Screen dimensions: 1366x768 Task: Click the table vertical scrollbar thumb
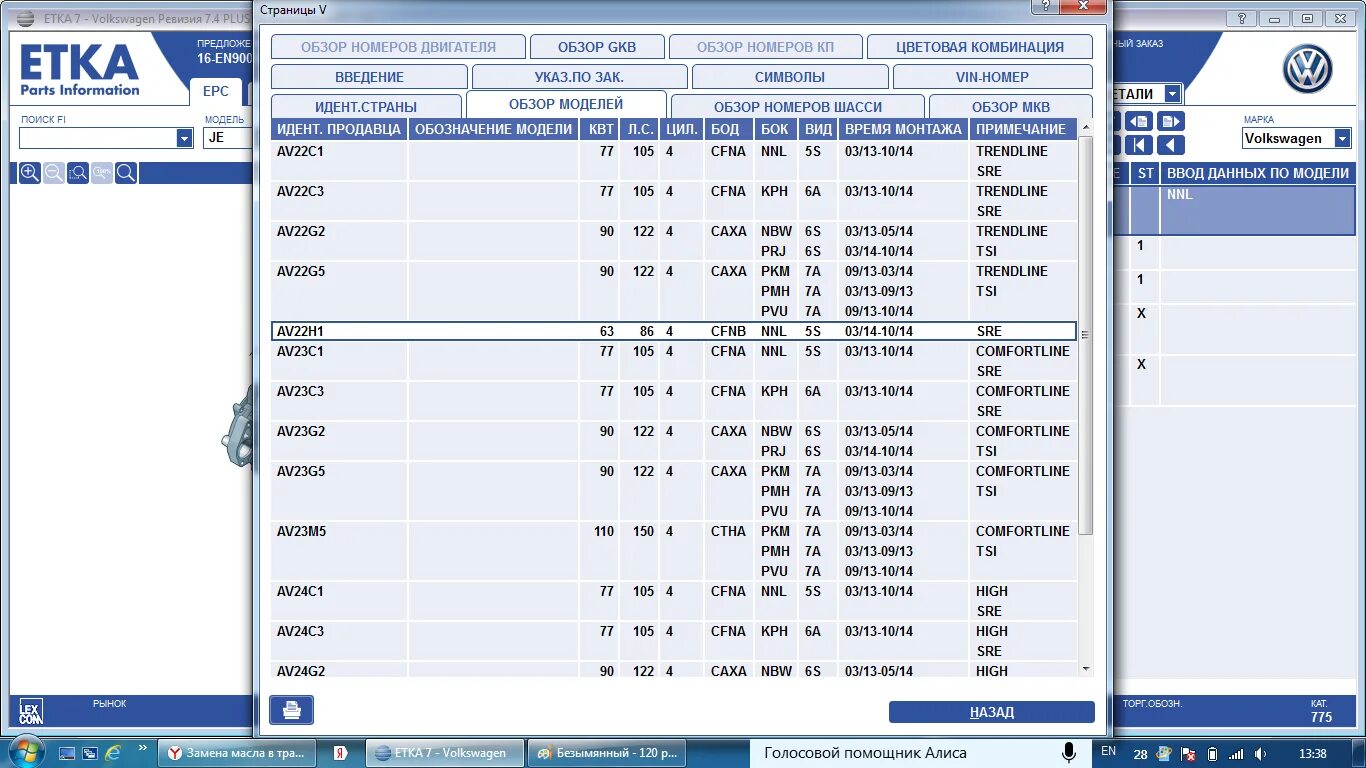1086,335
